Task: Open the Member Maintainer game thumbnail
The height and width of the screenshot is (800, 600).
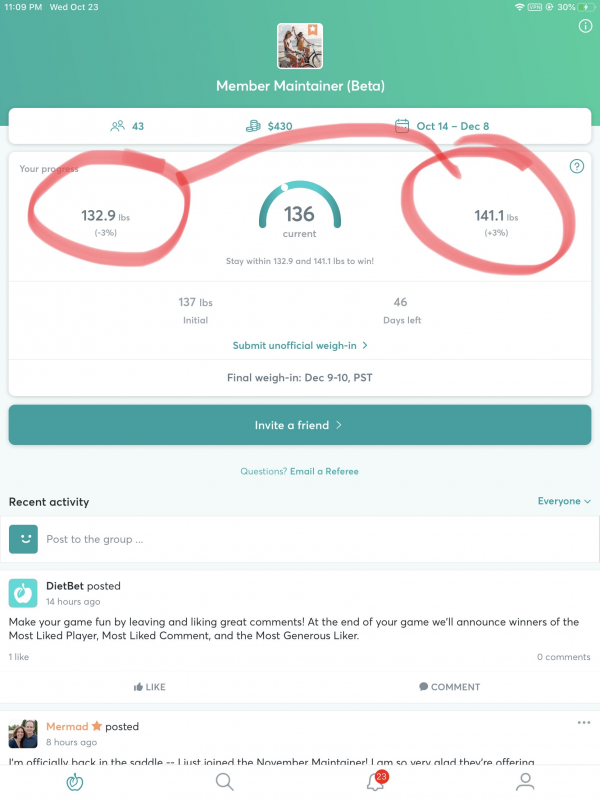Action: (299, 46)
